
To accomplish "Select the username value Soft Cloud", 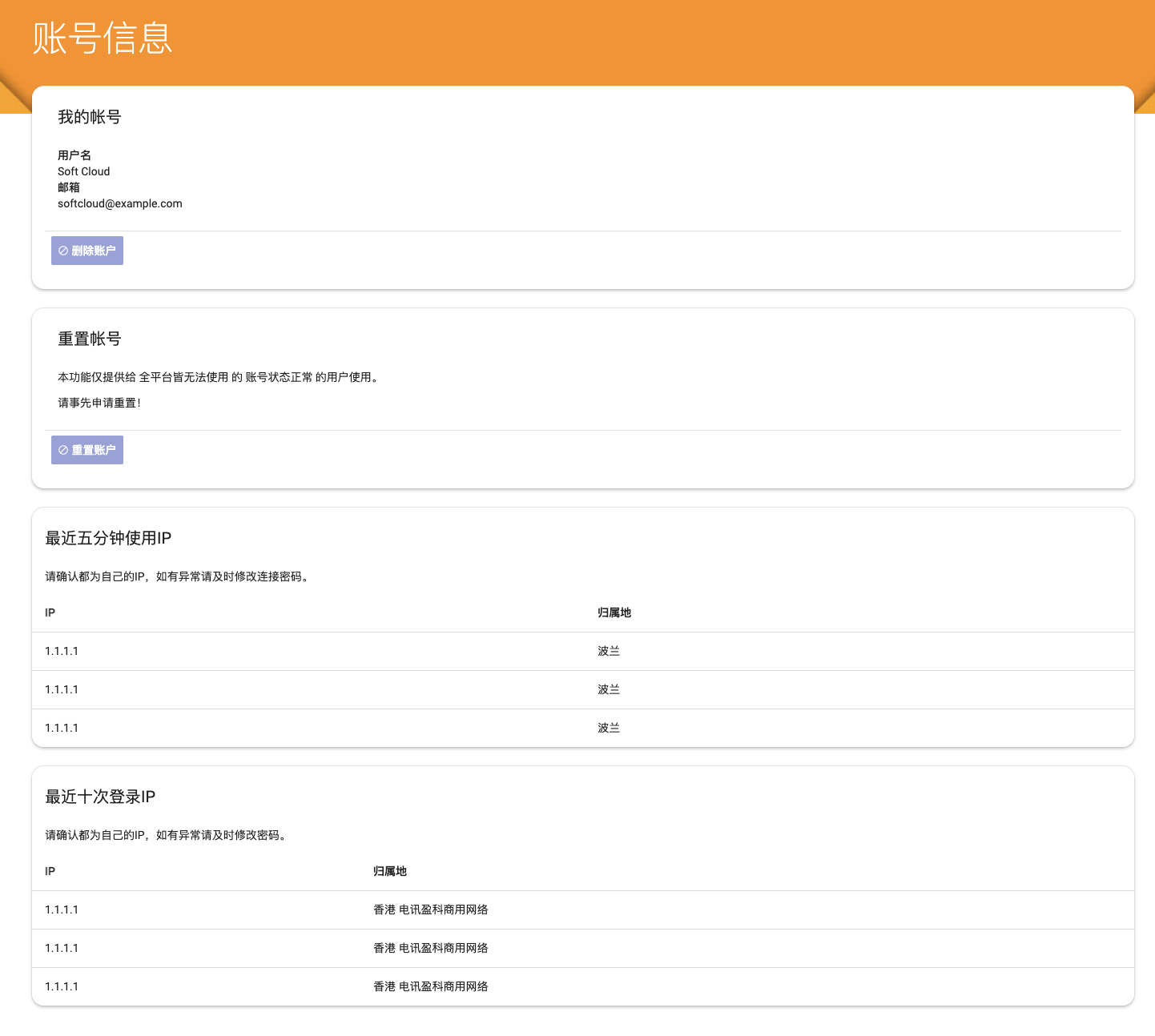I will [83, 171].
